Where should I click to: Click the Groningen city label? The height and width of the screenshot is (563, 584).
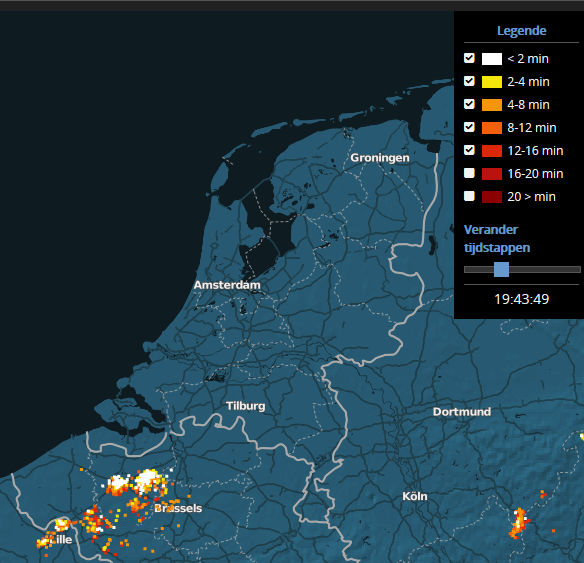380,158
